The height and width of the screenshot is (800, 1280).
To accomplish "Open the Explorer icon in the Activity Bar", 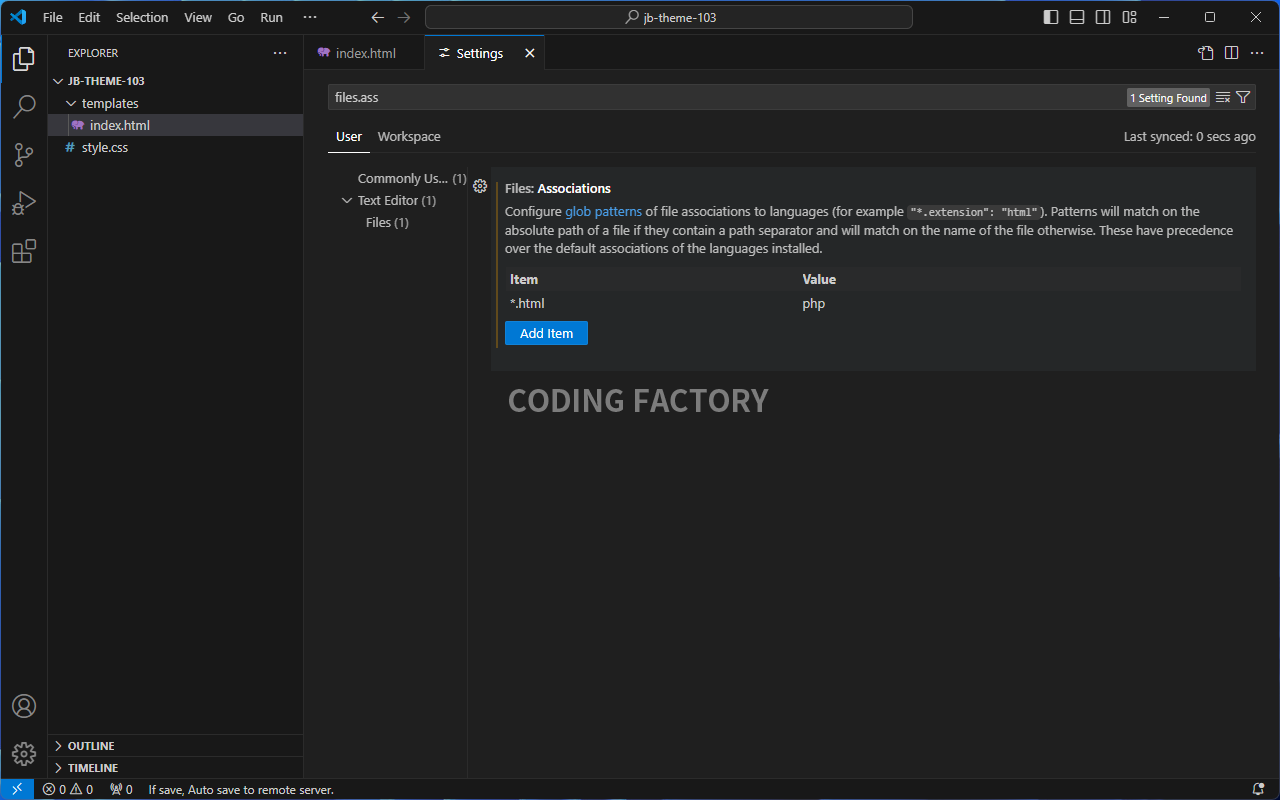I will (x=23, y=58).
